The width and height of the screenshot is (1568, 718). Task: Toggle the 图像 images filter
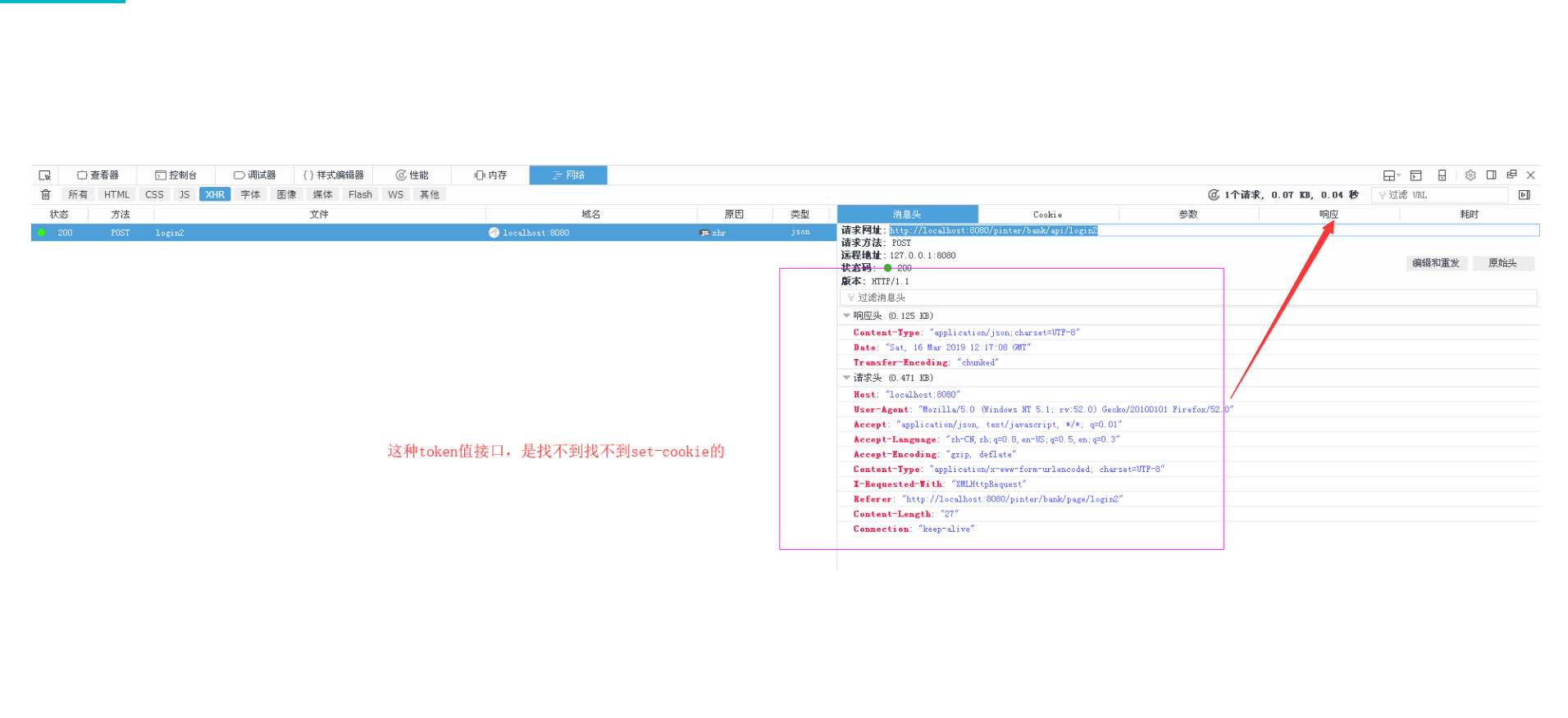(286, 195)
